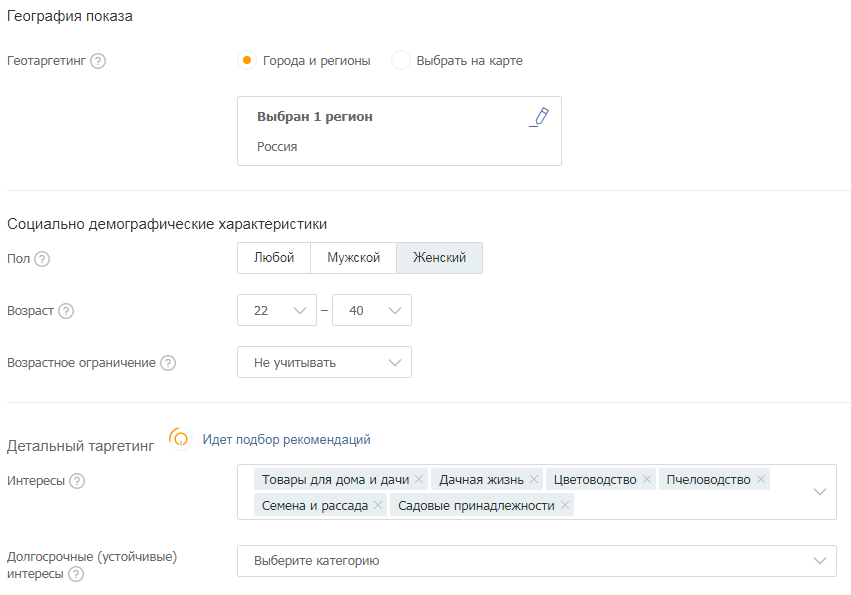Click the Идет подбор рекомендаций link

(287, 440)
